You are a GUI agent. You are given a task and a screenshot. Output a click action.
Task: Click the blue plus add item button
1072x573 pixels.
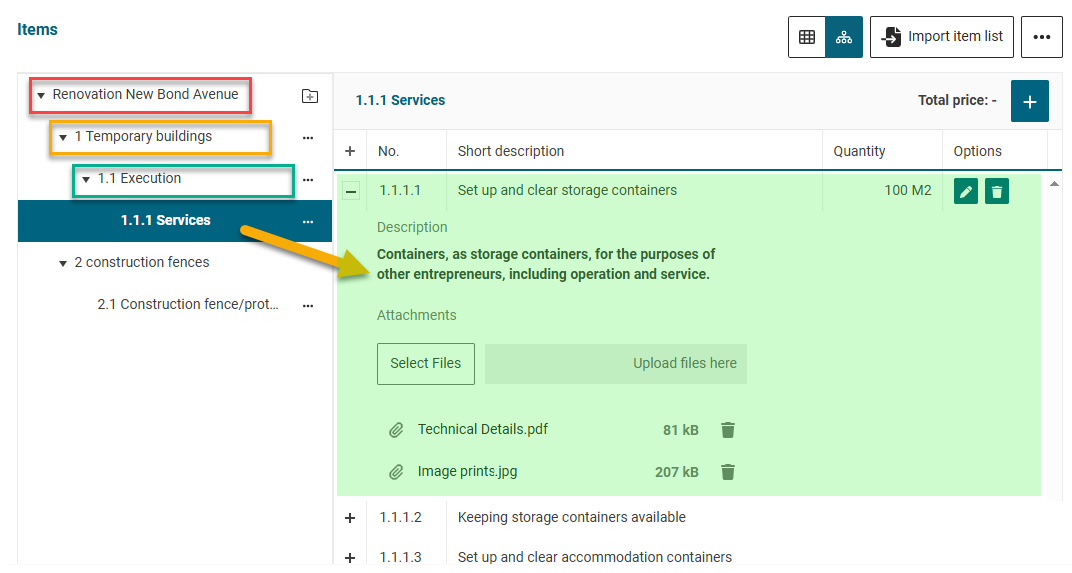point(1029,101)
